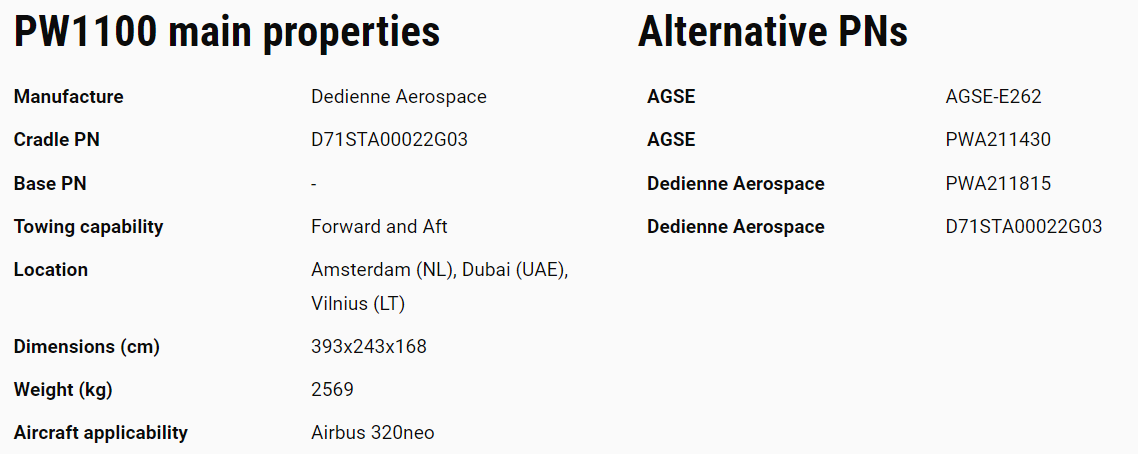This screenshot has width=1138, height=454.
Task: Click the Amsterdam (NL), Dubai (UAE) text
Action: point(440,270)
